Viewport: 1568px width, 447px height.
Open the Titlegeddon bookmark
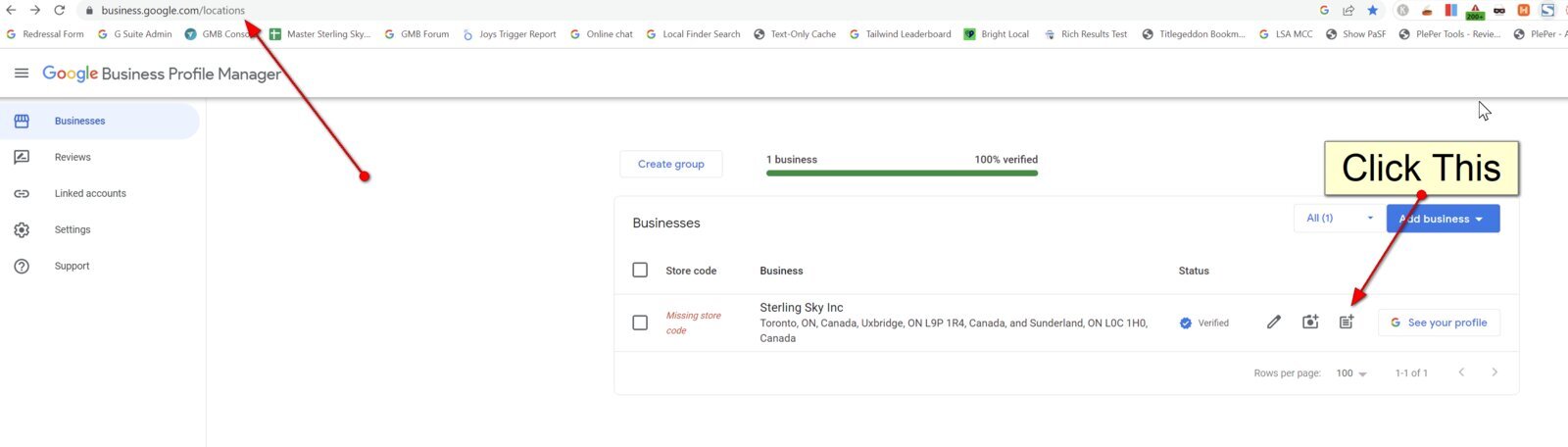pos(1194,34)
